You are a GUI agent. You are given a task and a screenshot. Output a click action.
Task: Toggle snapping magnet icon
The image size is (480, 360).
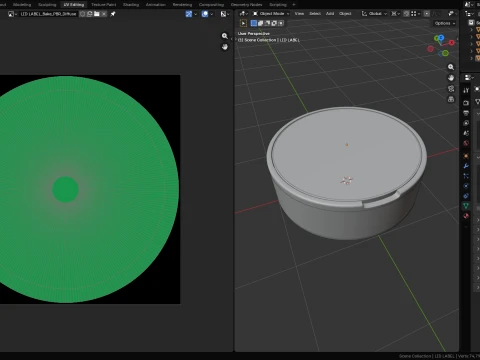tap(406, 14)
